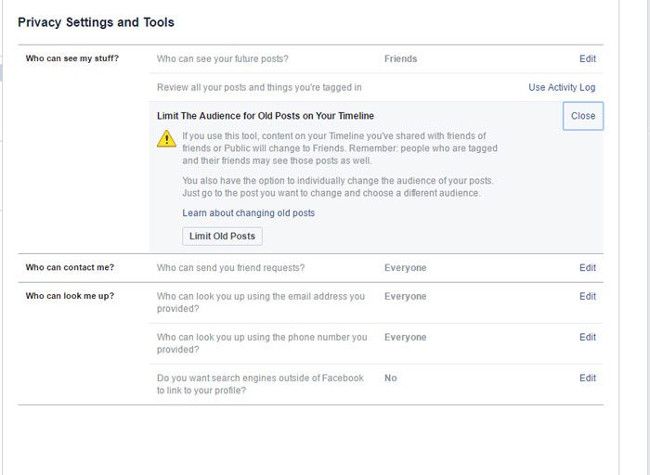Close the Limit Old Posts panel

click(x=583, y=116)
